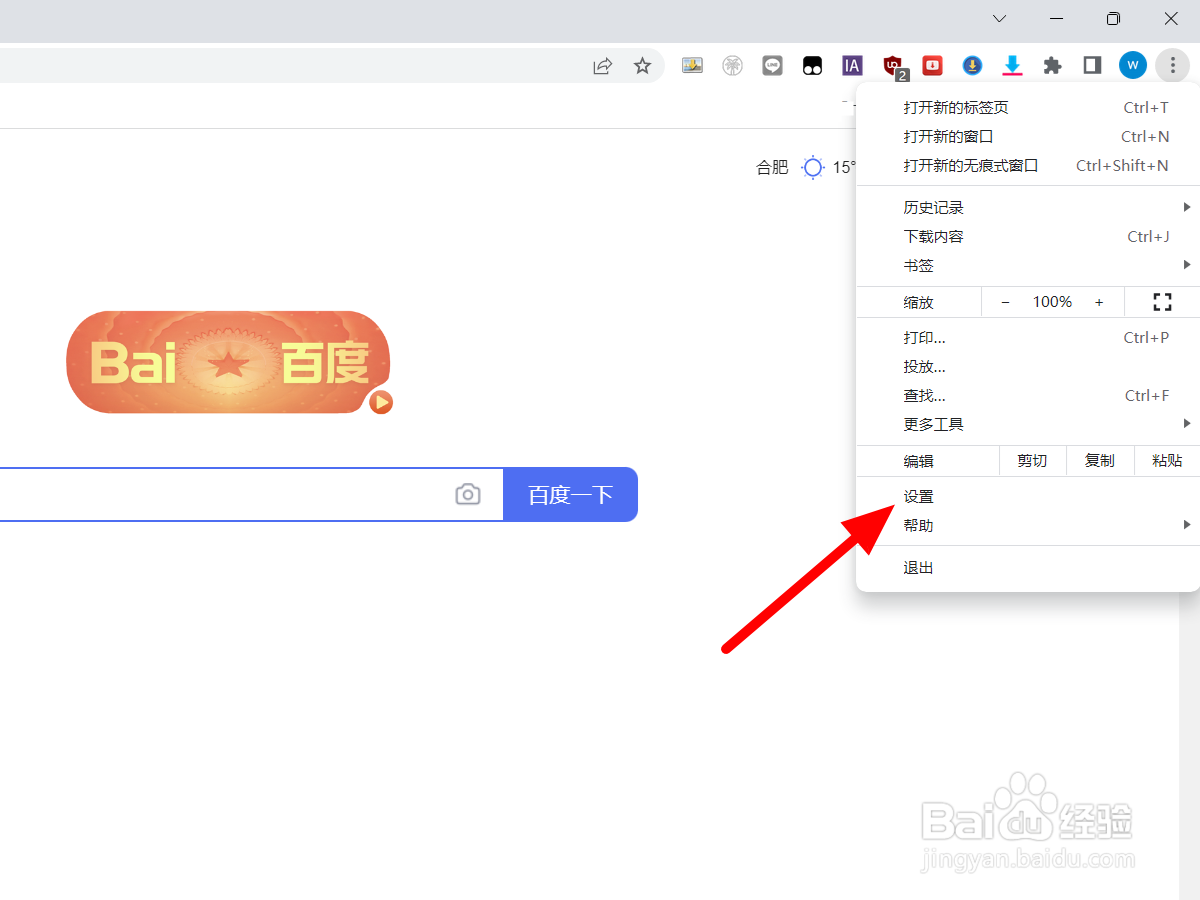This screenshot has height=900, width=1200.
Task: Click the share page icon in address bar
Action: coord(602,66)
